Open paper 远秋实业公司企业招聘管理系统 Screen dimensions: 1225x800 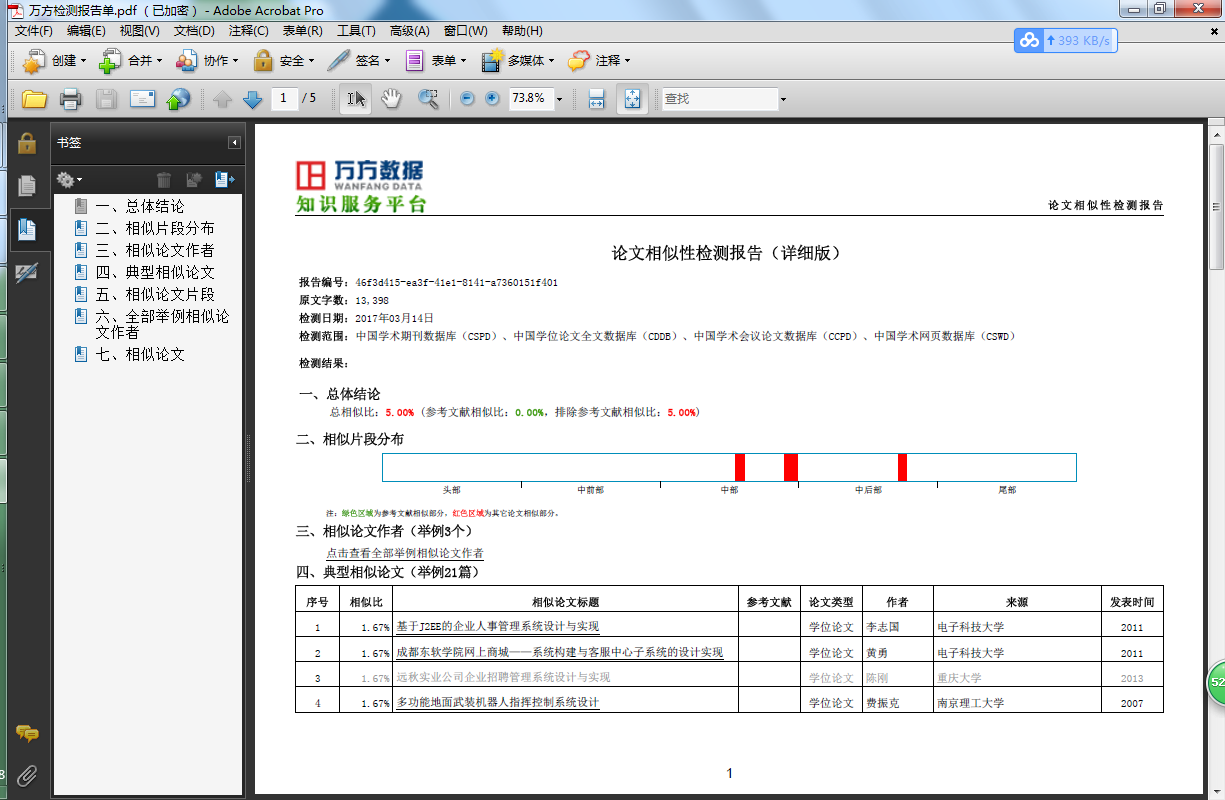pyautogui.click(x=503, y=677)
